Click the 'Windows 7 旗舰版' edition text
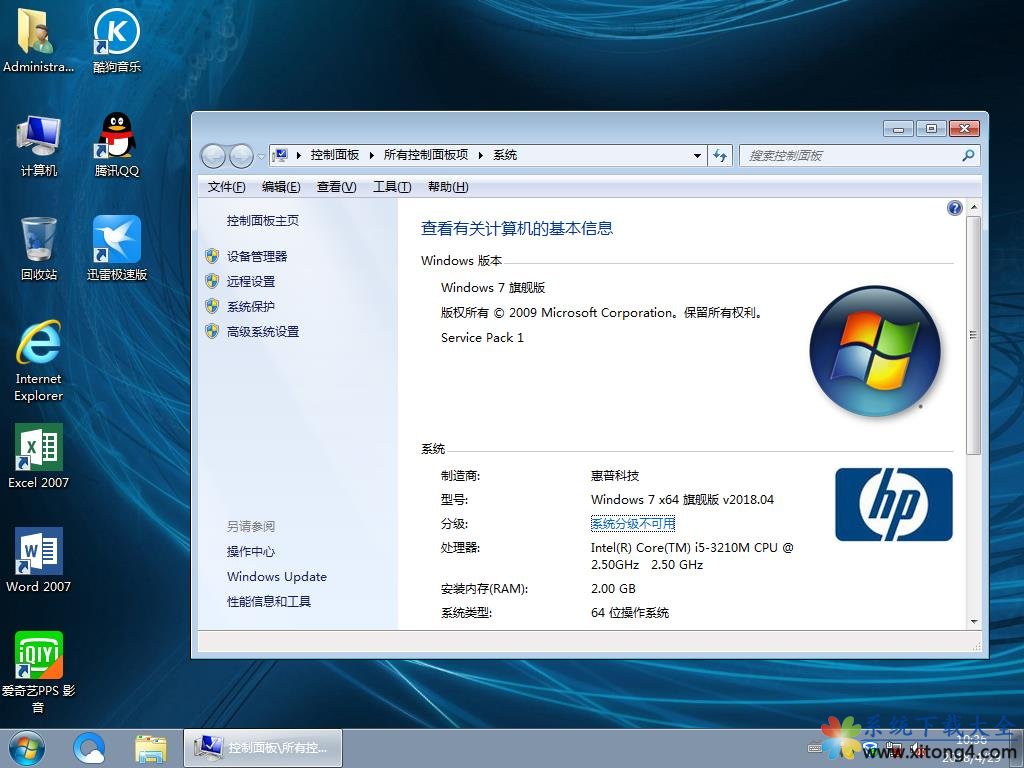 click(x=493, y=288)
